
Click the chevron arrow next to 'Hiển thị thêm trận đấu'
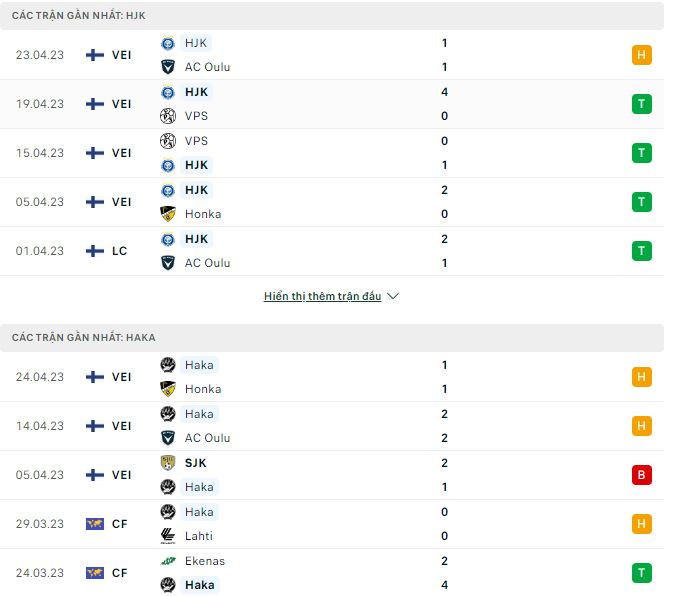point(393,297)
